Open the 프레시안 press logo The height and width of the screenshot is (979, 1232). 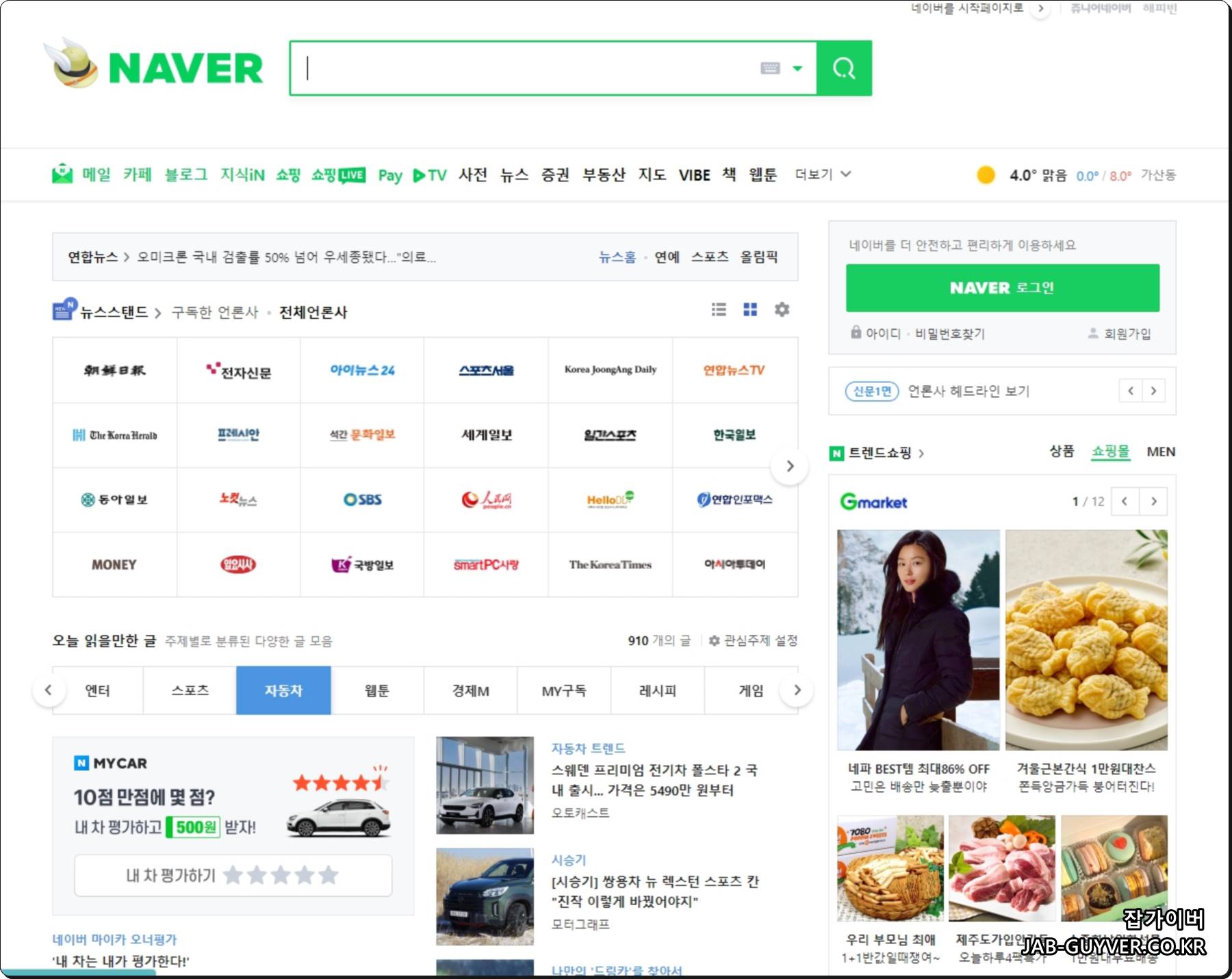(x=238, y=435)
